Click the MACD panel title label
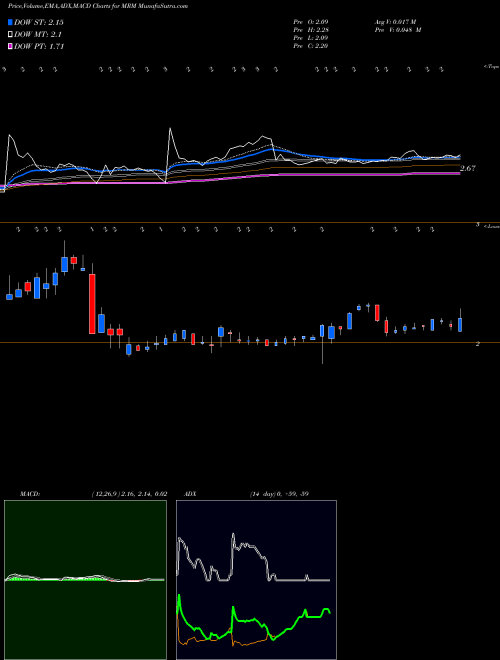500x660 pixels. (x=30, y=494)
